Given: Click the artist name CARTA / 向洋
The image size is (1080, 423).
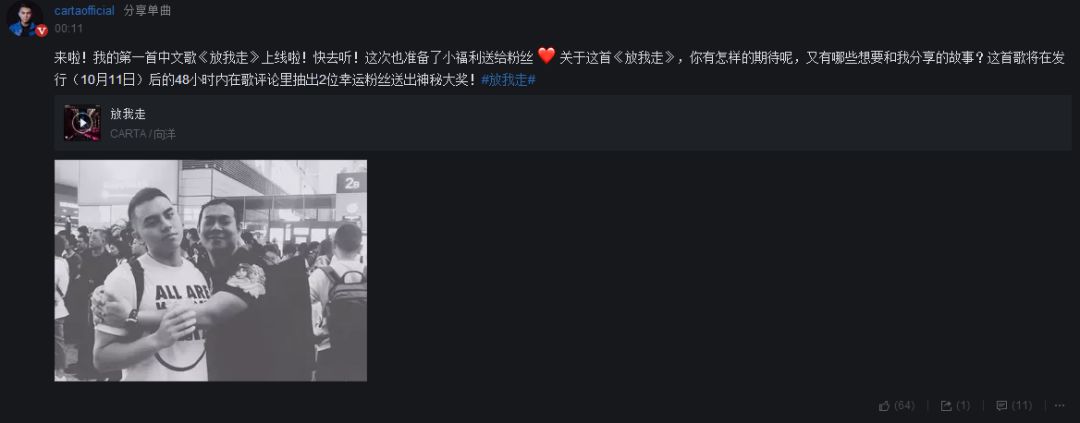Looking at the screenshot, I should [x=143, y=134].
